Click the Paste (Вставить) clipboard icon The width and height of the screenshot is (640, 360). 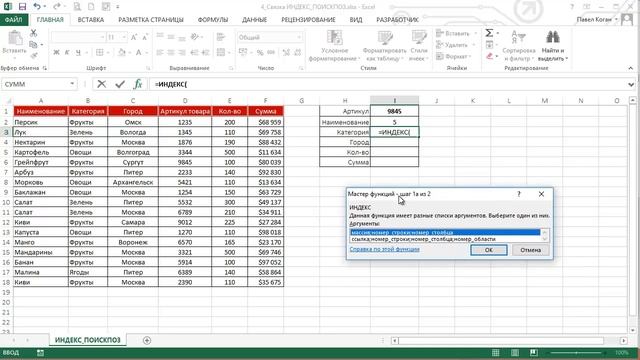tap(15, 38)
